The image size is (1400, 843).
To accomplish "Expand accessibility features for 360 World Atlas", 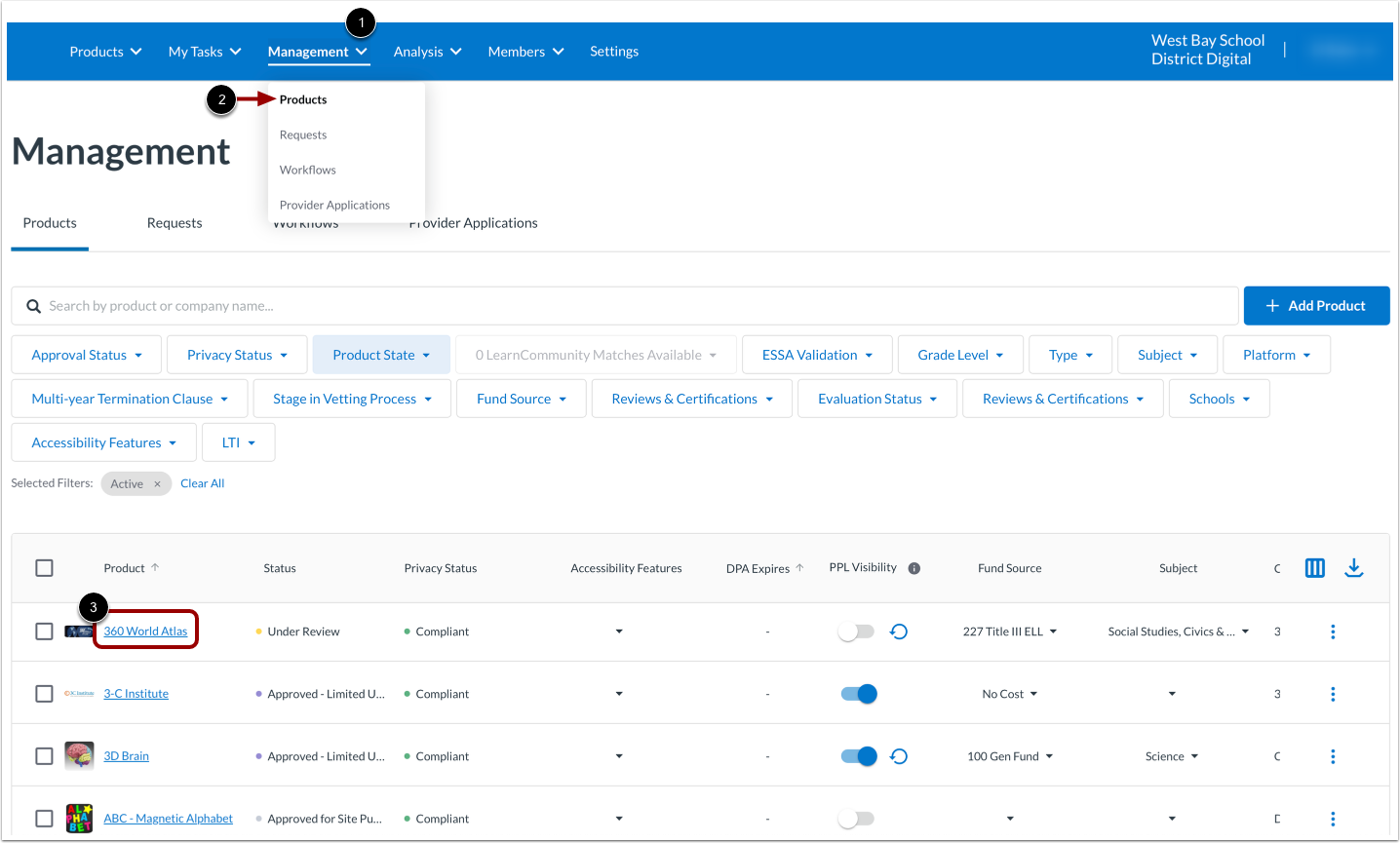I will tap(619, 632).
